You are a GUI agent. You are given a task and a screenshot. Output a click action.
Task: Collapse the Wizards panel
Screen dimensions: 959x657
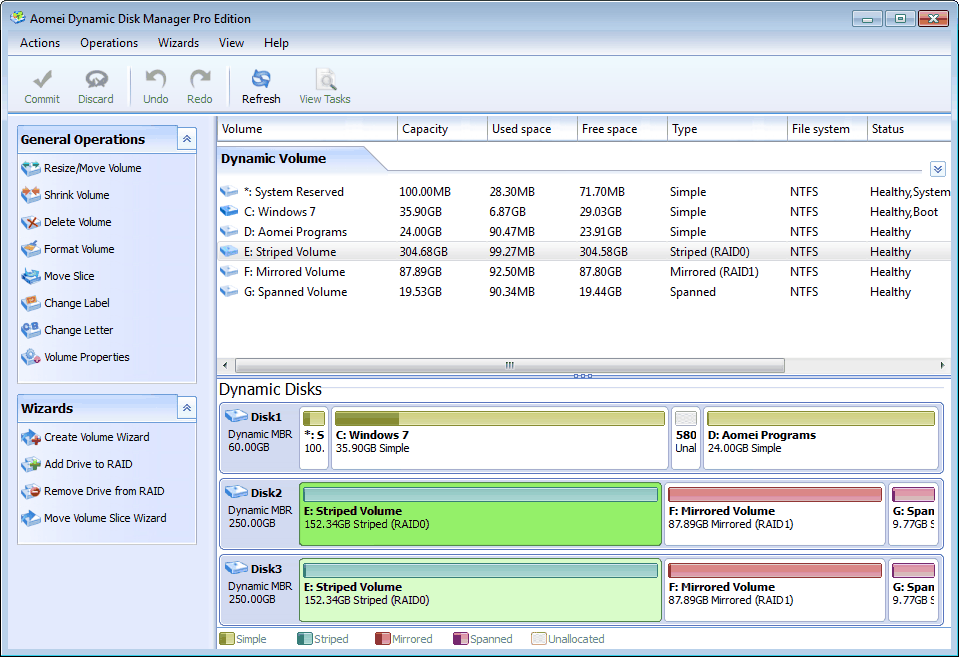[187, 408]
